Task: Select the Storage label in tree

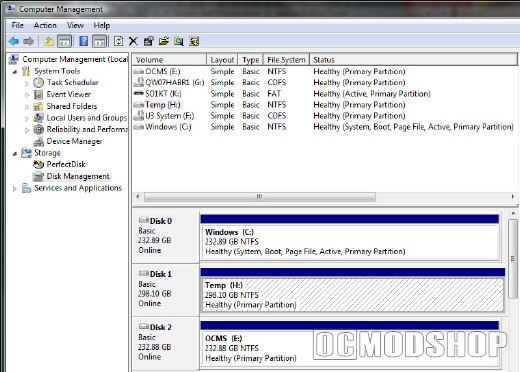Action: [47, 153]
